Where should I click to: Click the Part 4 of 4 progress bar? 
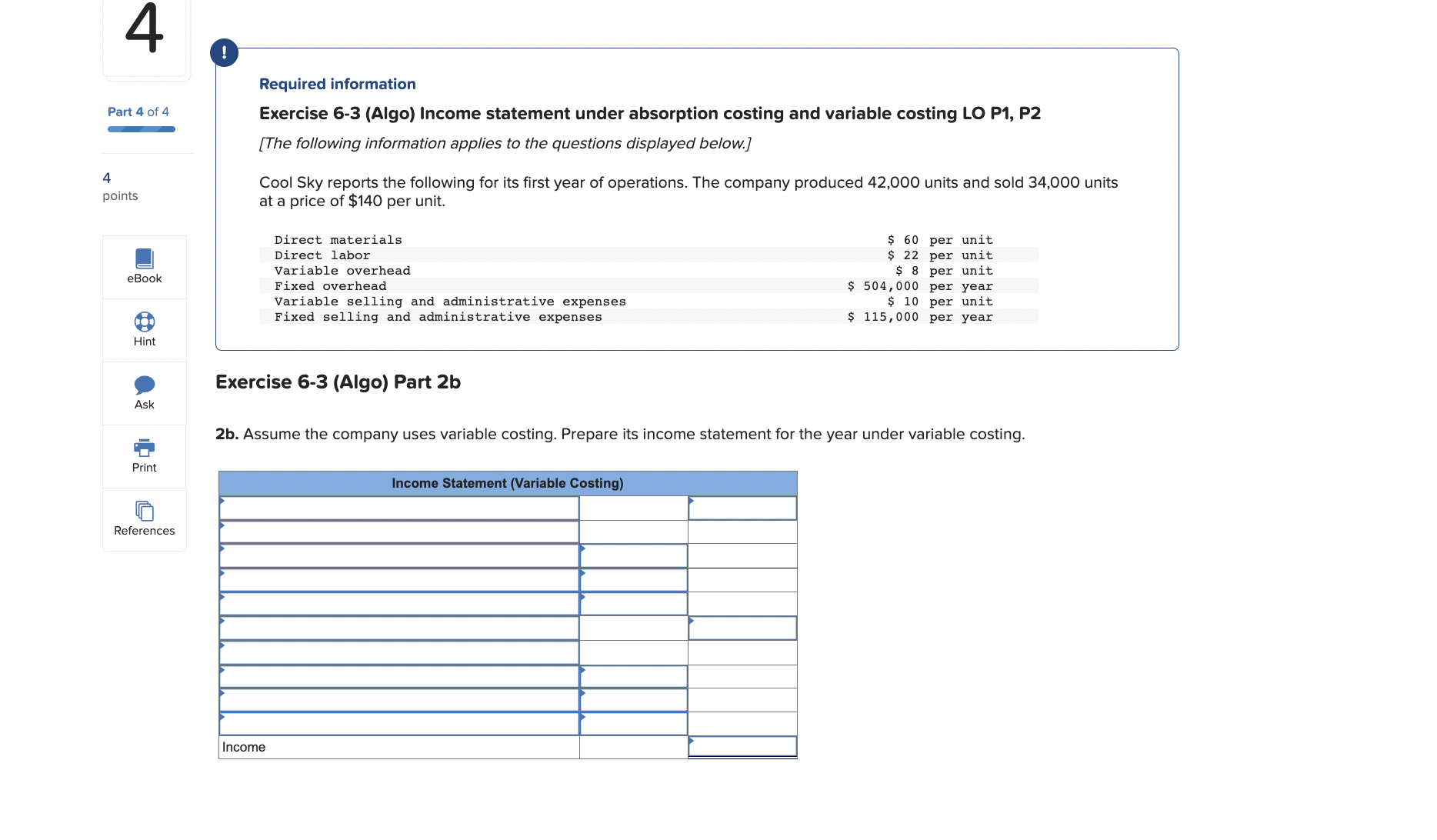click(x=142, y=129)
